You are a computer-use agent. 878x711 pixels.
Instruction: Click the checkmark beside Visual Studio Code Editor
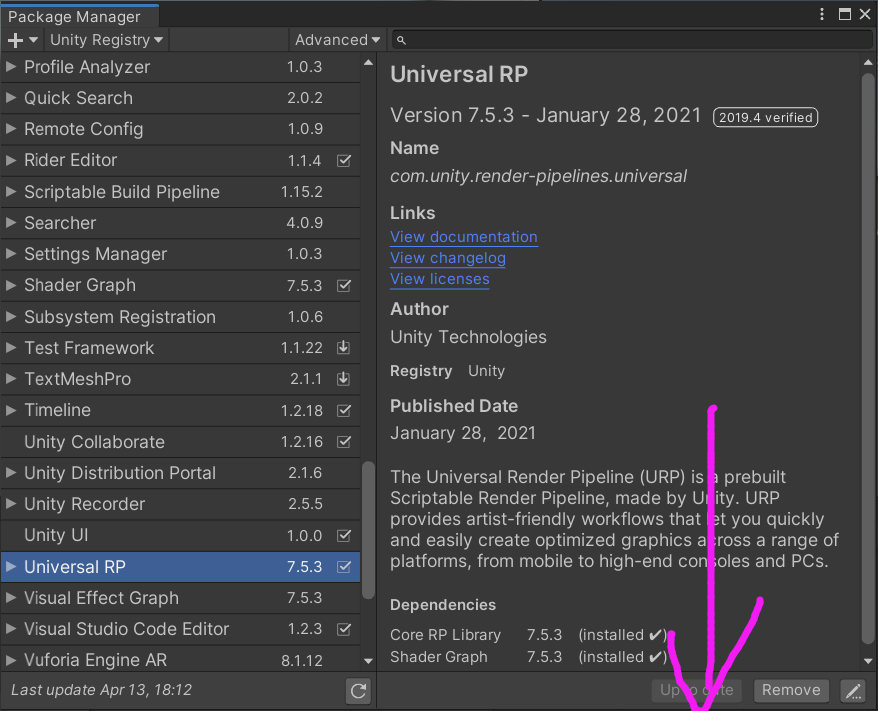coord(344,629)
